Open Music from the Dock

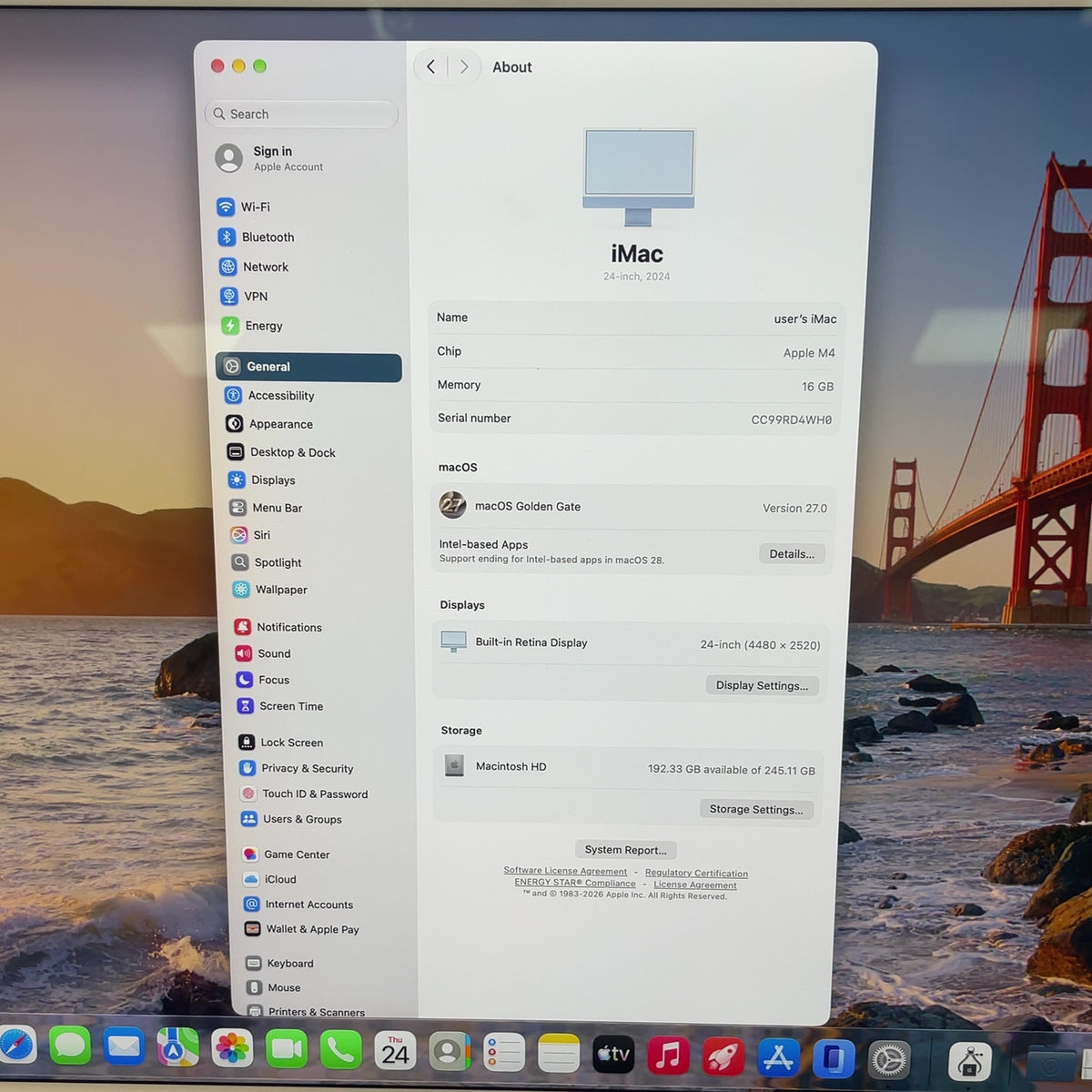tap(669, 1056)
